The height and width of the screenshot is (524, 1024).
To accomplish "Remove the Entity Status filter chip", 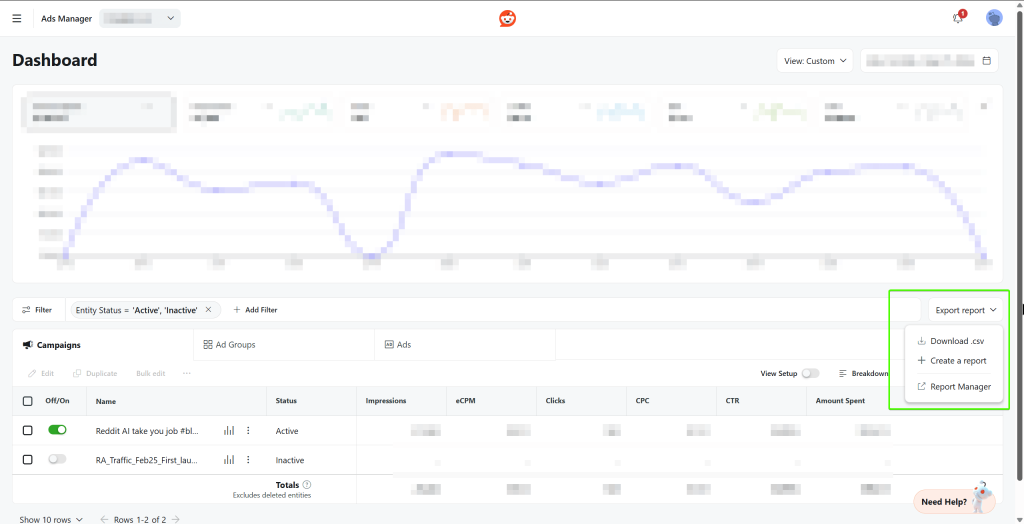I will (x=208, y=310).
